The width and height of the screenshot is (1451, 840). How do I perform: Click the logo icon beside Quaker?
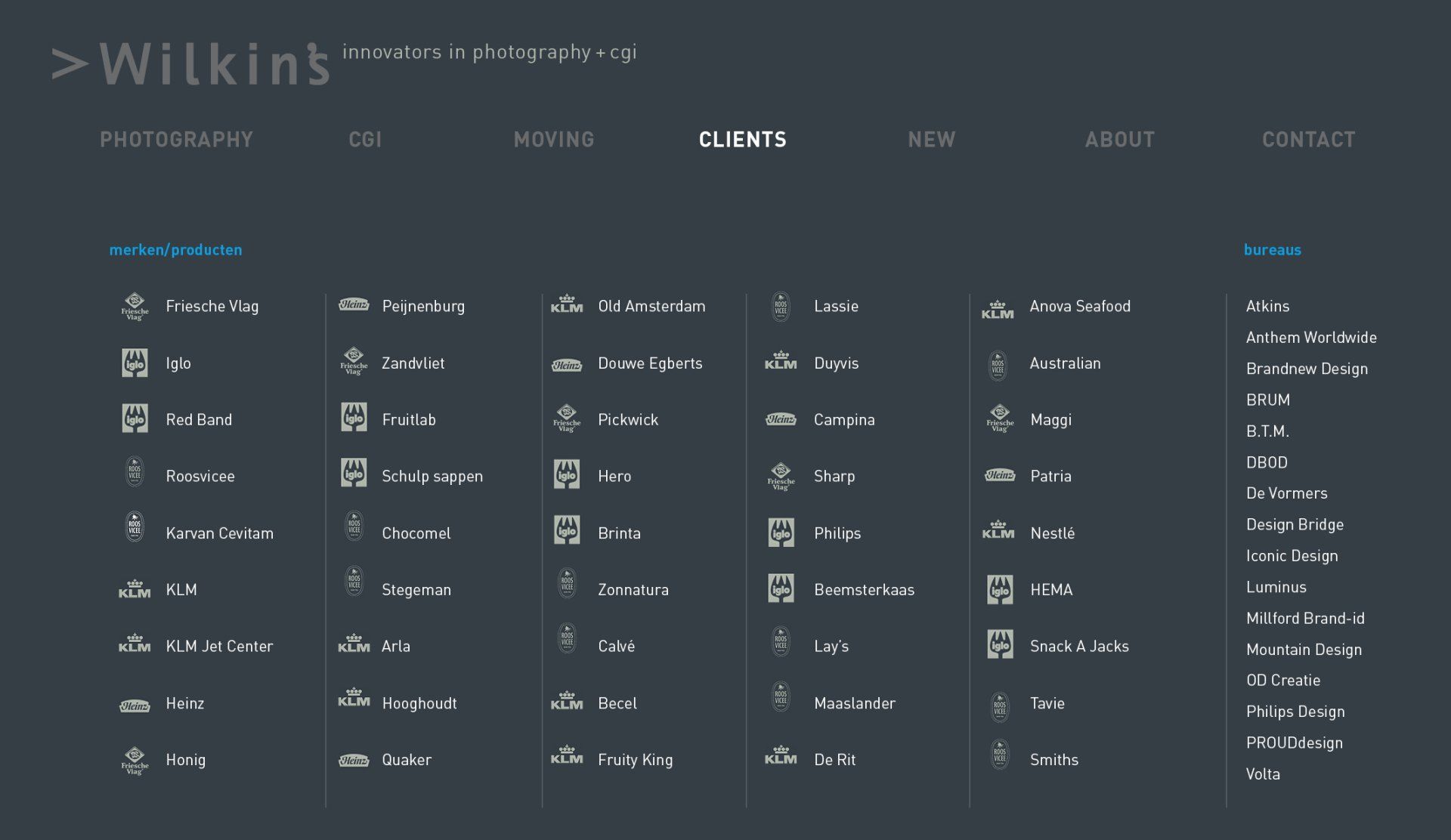(x=354, y=761)
